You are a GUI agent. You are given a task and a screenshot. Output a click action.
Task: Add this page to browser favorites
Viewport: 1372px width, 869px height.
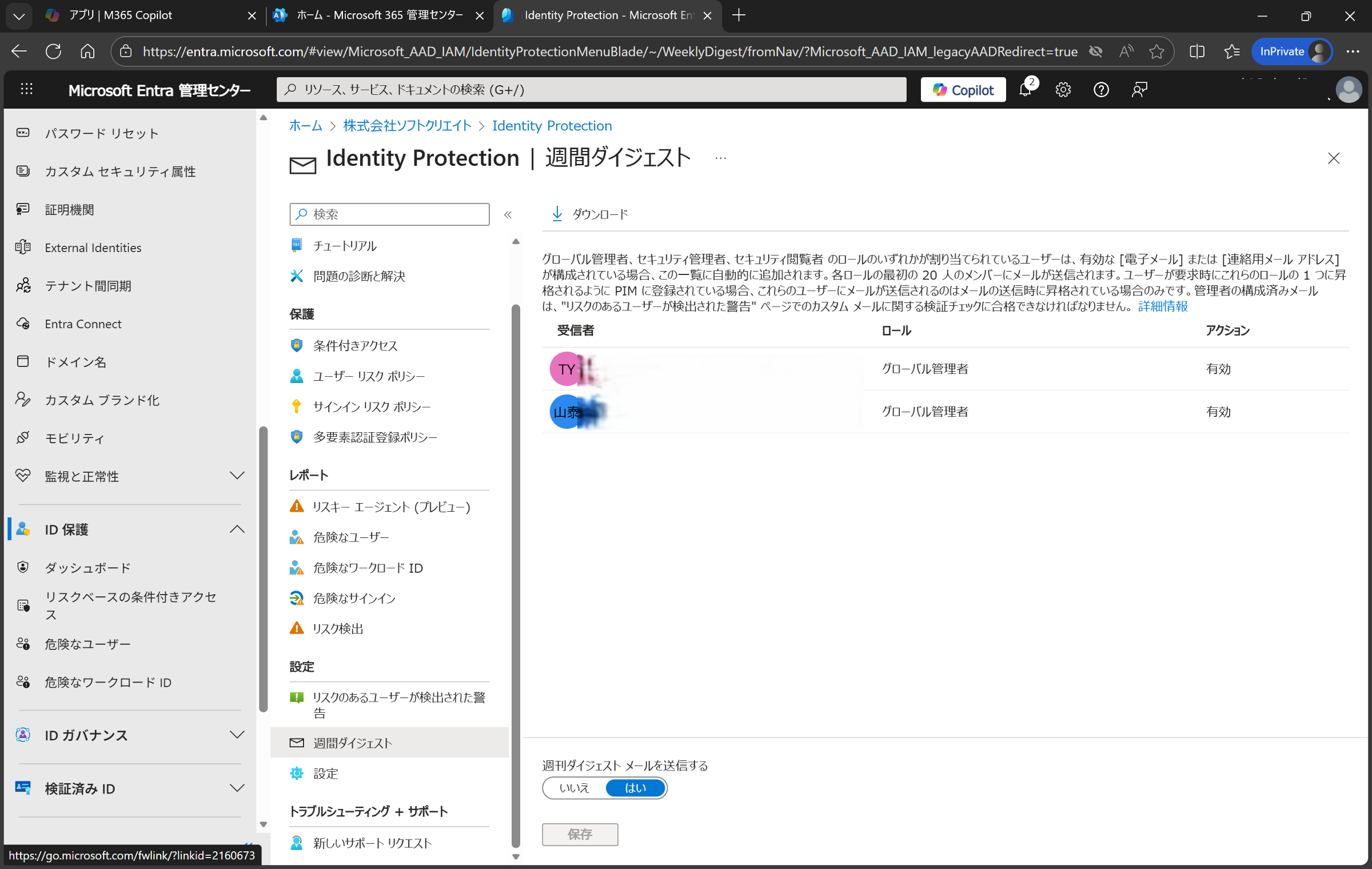click(1156, 51)
